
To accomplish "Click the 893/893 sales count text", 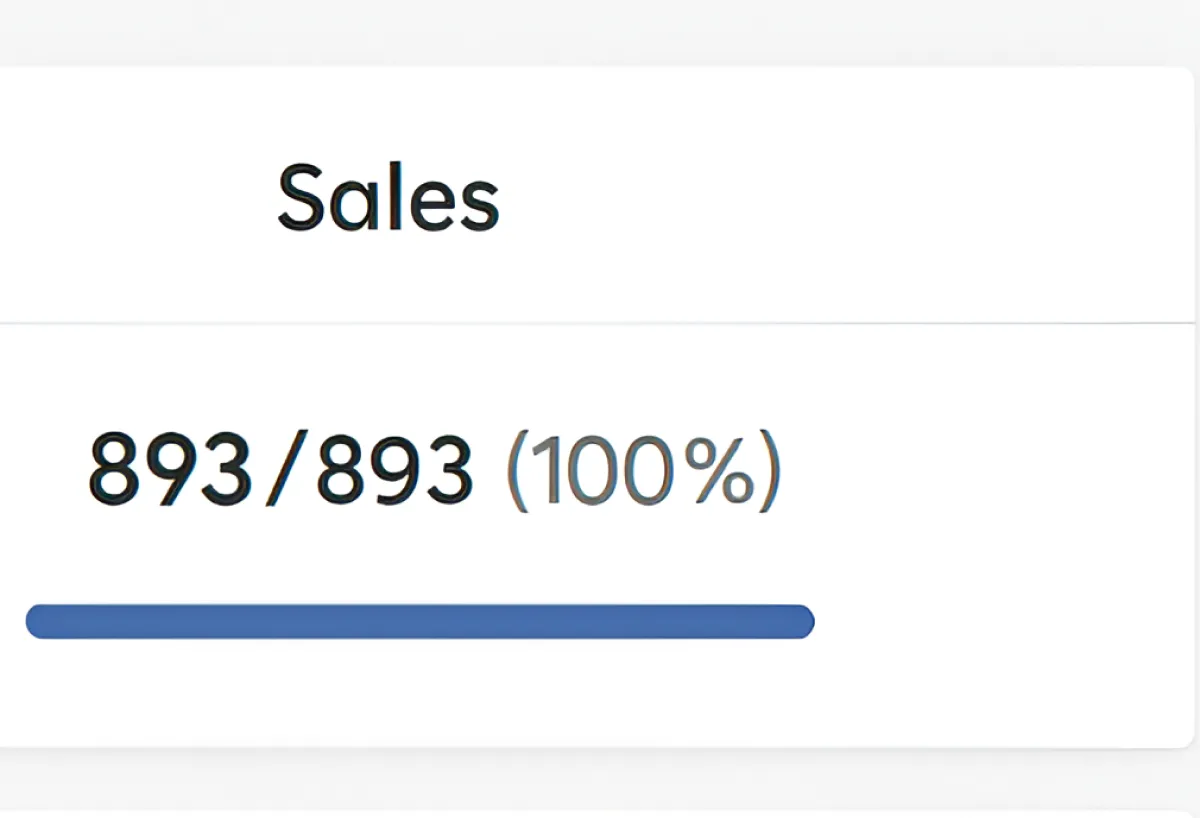I will pyautogui.click(x=280, y=470).
